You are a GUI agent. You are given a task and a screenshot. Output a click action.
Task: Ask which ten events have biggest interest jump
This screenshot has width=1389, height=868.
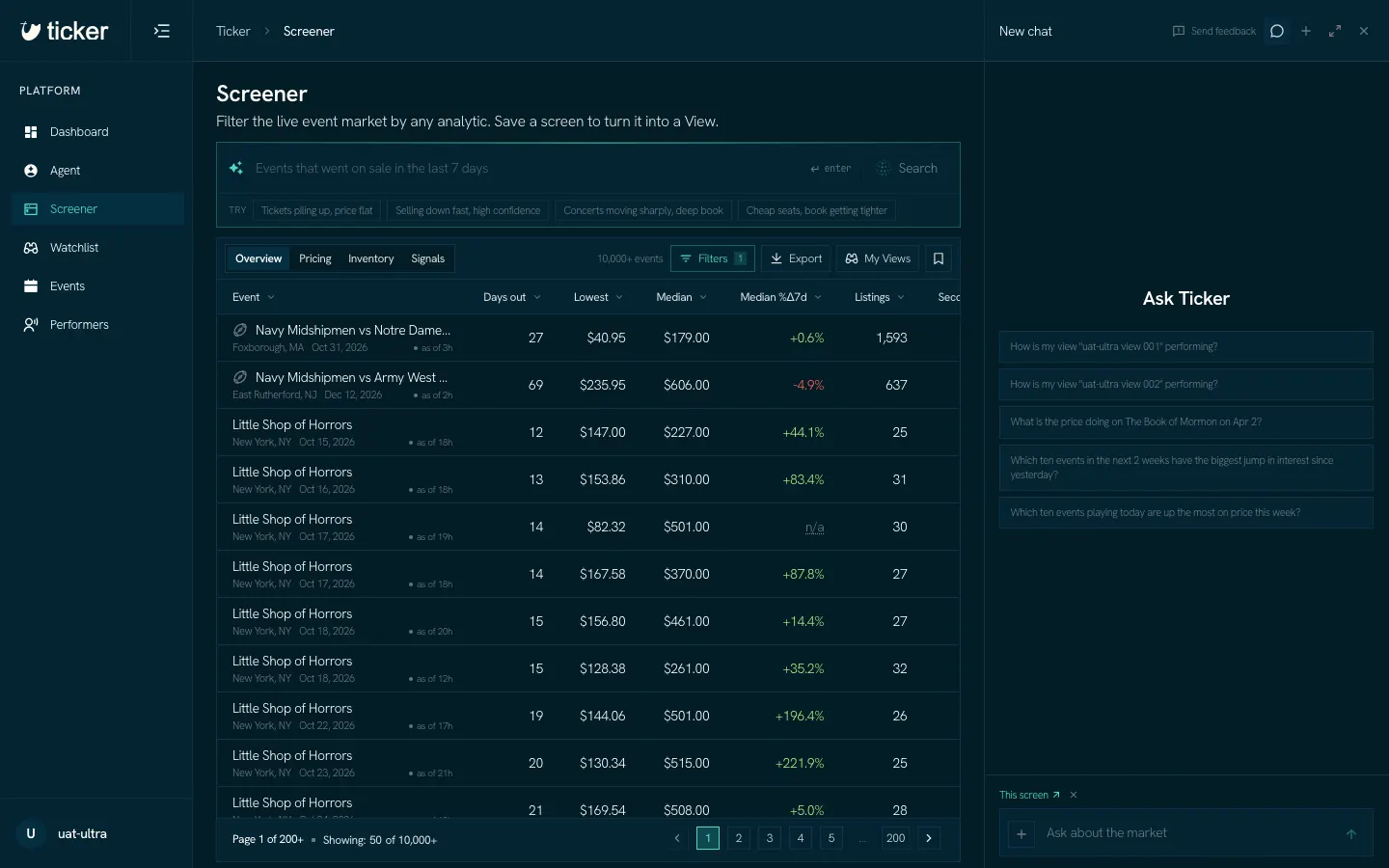click(1185, 468)
